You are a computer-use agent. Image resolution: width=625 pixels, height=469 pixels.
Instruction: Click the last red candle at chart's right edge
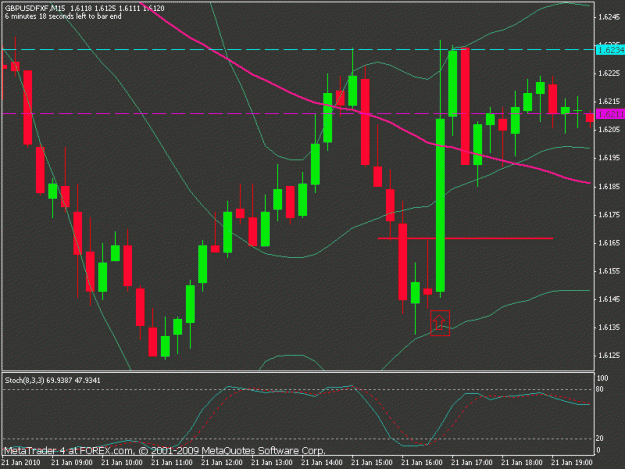pyautogui.click(x=590, y=118)
